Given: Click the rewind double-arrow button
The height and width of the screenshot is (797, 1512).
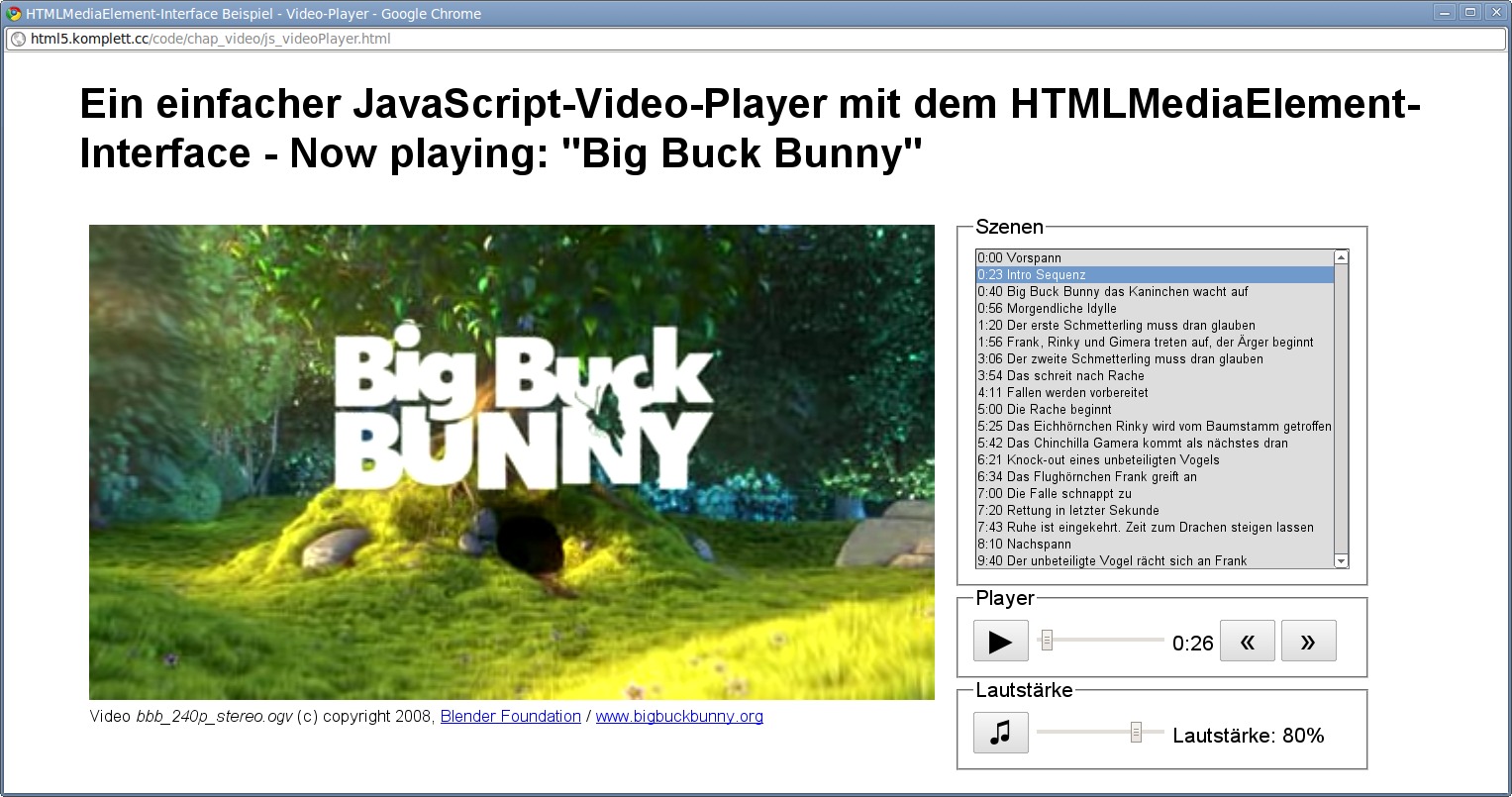Looking at the screenshot, I should click(1247, 642).
